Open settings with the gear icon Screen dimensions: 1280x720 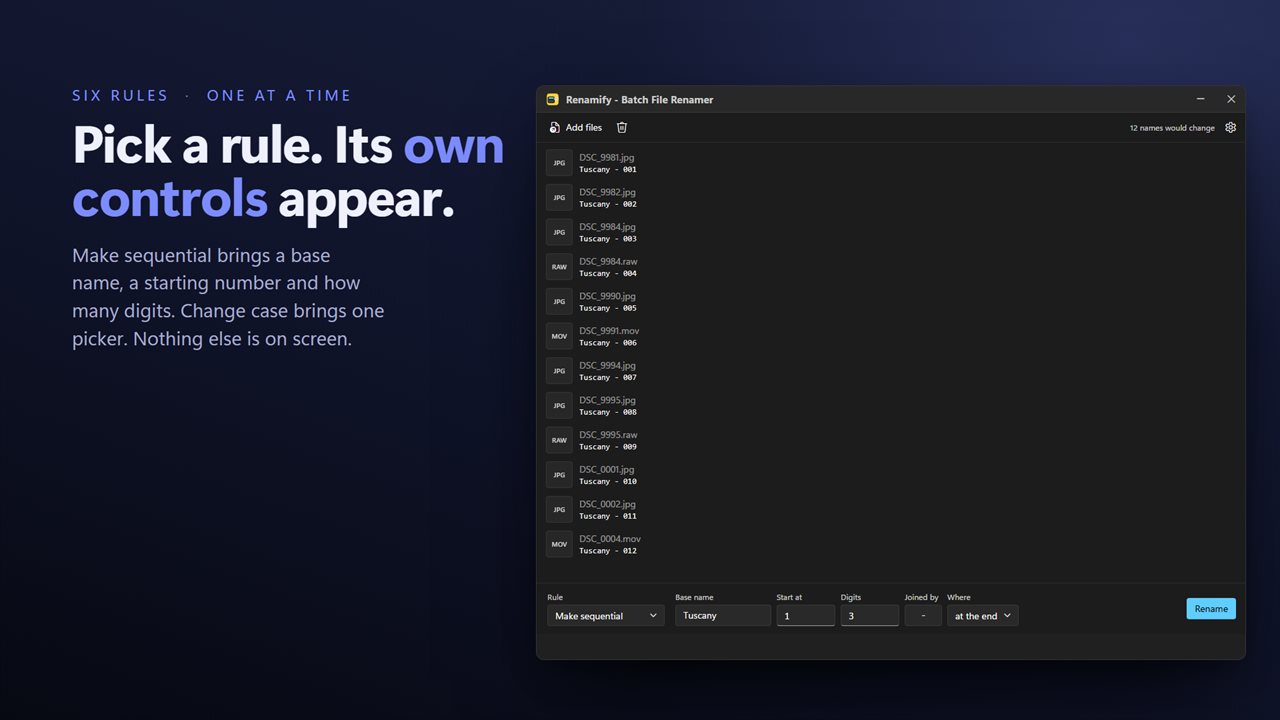pos(1231,127)
